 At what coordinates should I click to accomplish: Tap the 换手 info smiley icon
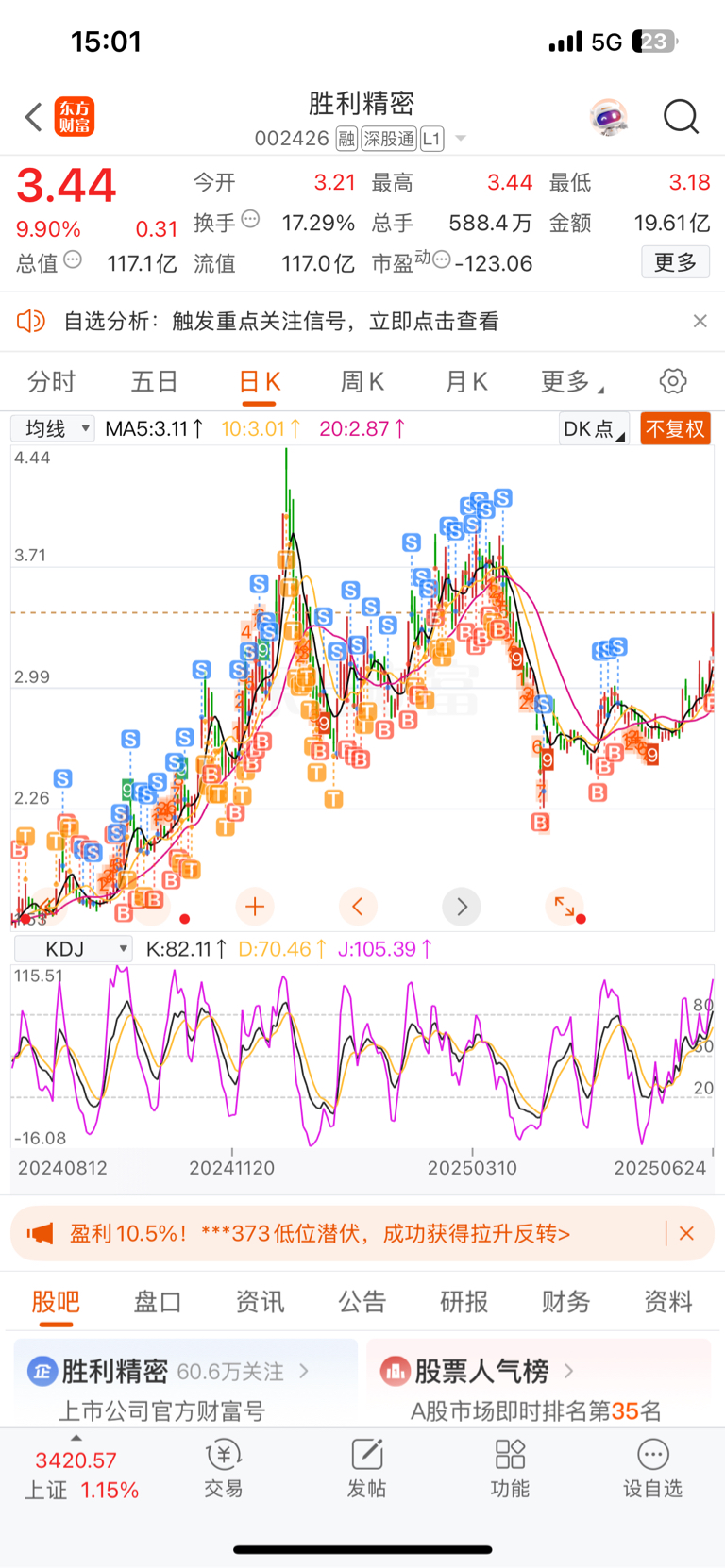[x=250, y=219]
